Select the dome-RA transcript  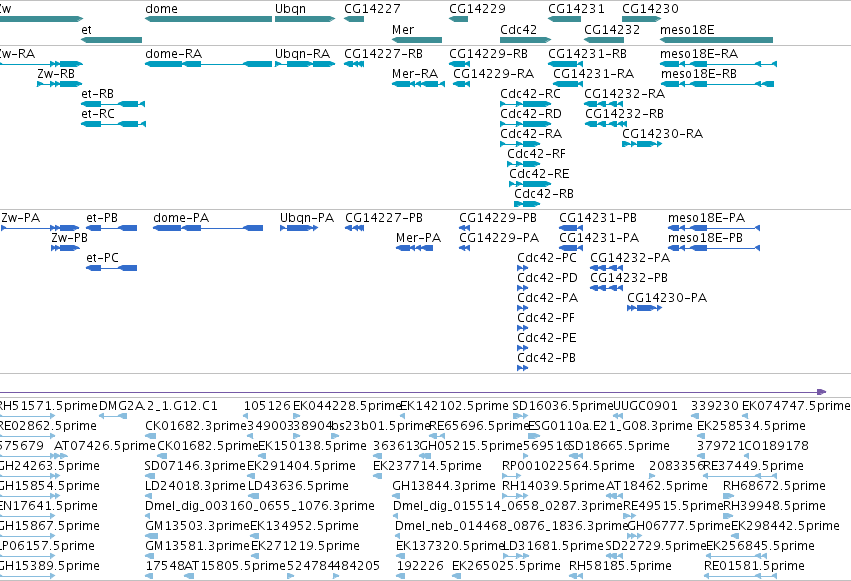click(208, 64)
